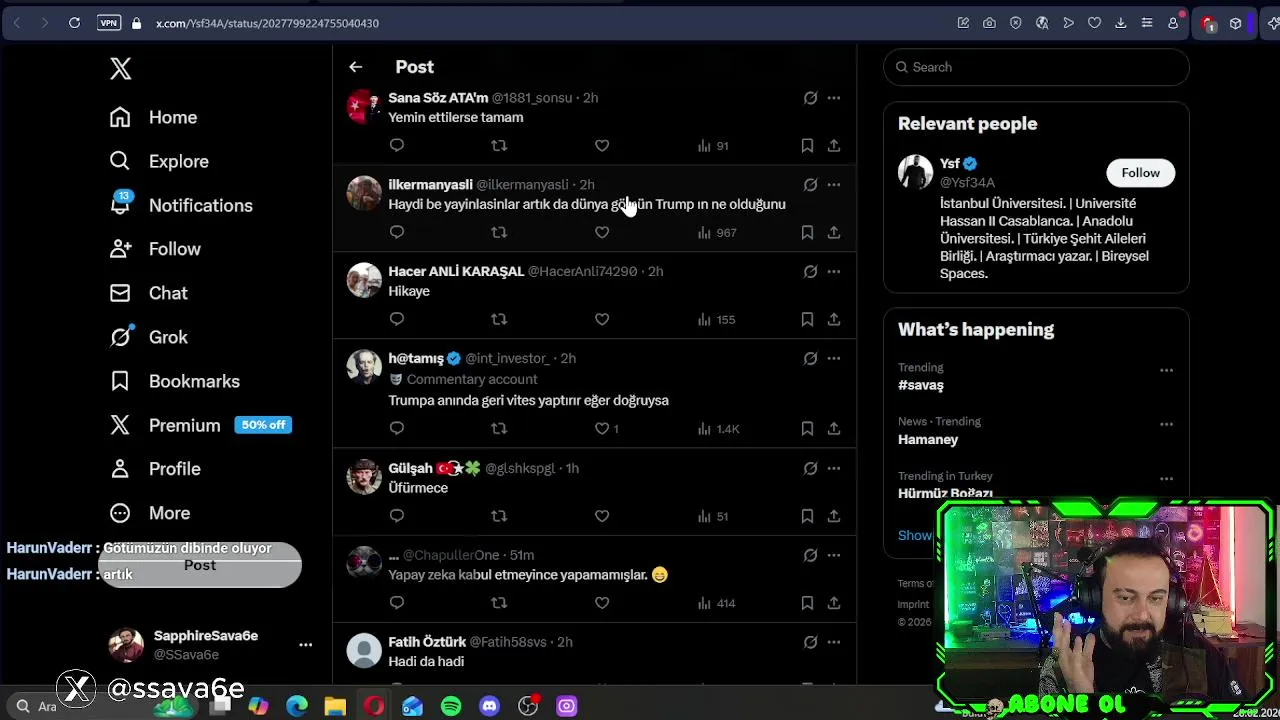This screenshot has height=720, width=1280.
Task: Open browser favorites heart icon
Action: [x=1094, y=23]
